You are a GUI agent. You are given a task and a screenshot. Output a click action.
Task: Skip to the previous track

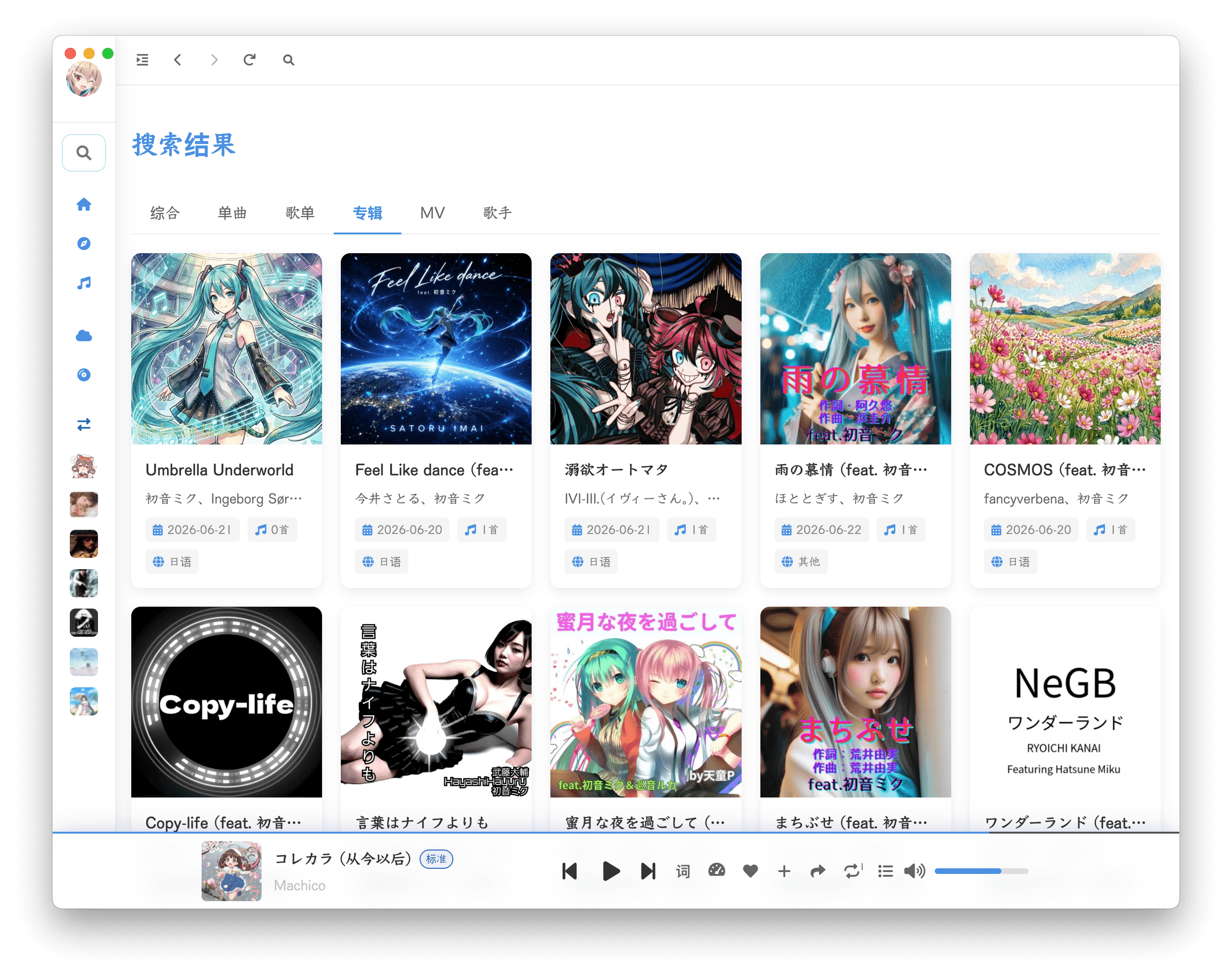(570, 871)
